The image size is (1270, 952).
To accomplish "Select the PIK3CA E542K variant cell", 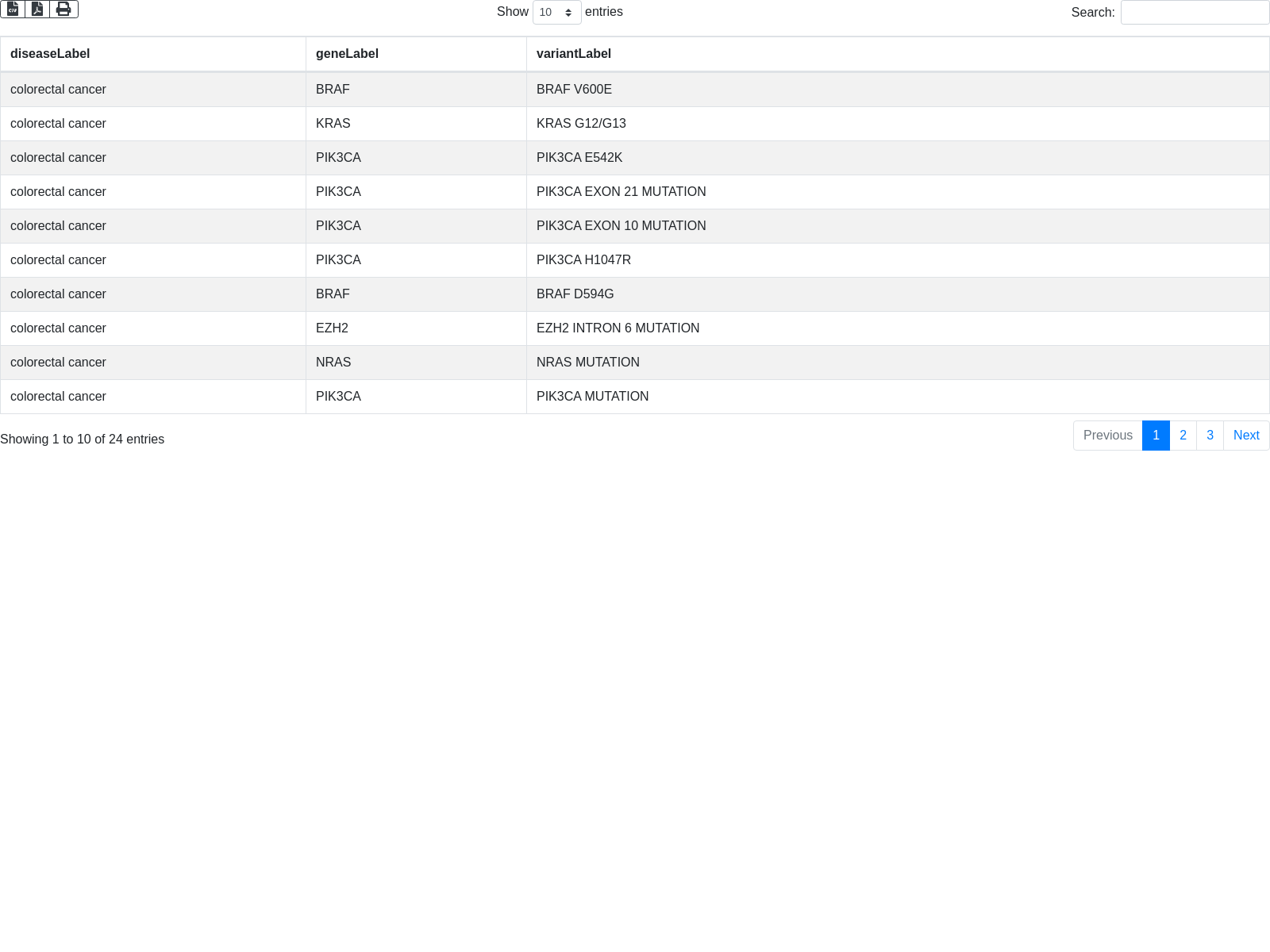I will coord(898,158).
